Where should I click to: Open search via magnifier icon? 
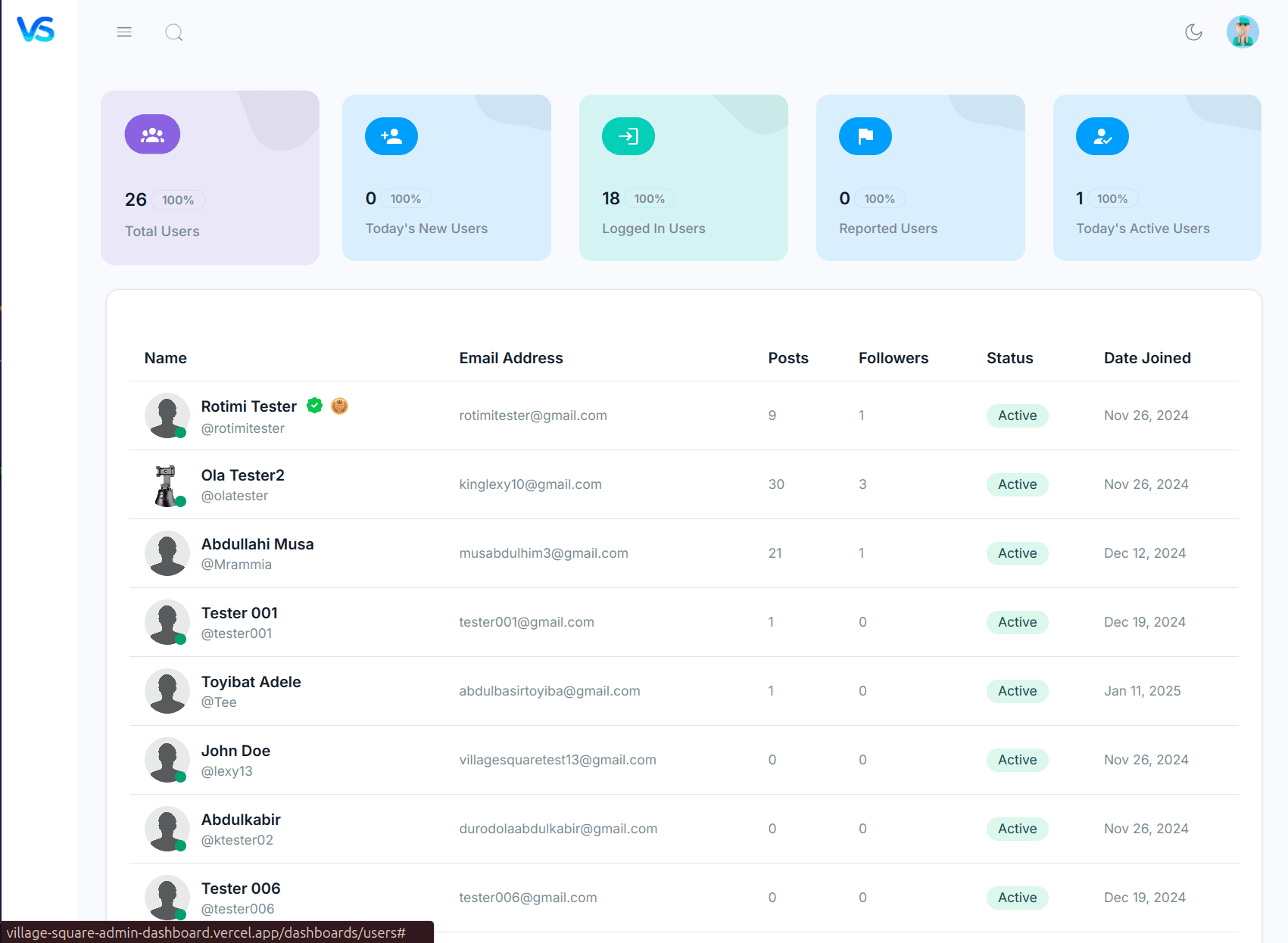tap(174, 33)
